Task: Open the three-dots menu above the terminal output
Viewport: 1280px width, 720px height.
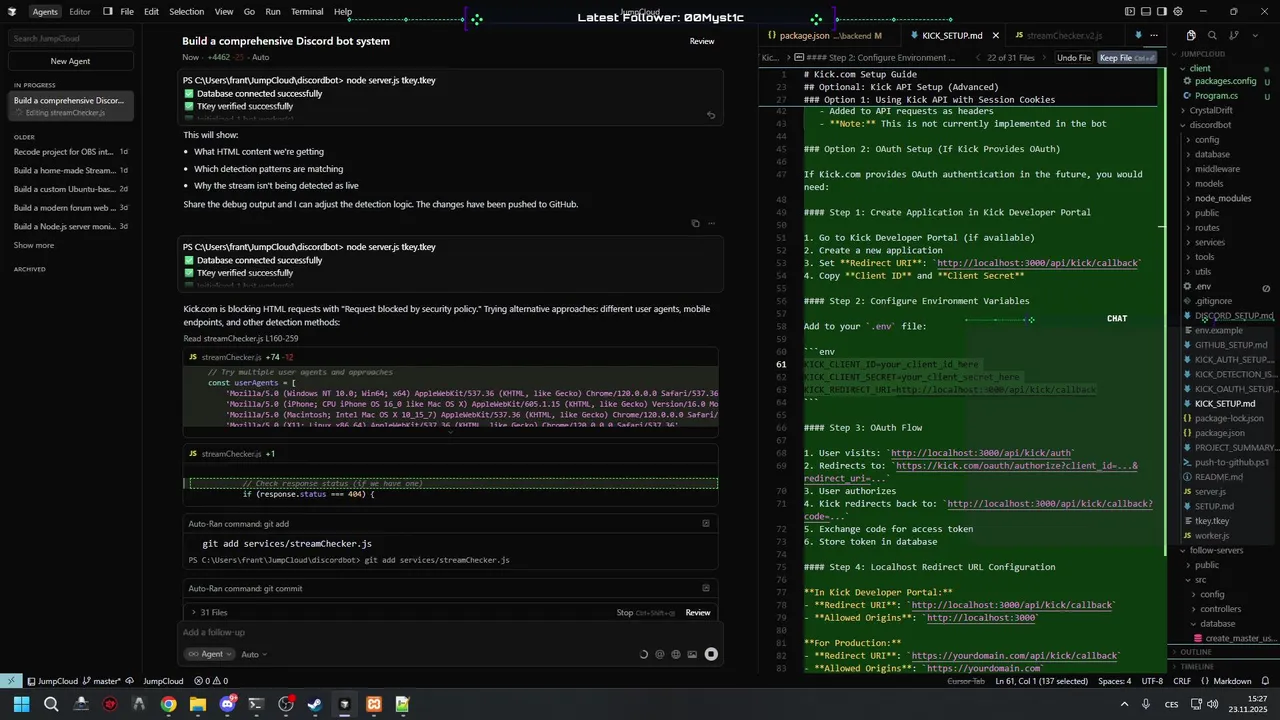Action: coord(712,223)
